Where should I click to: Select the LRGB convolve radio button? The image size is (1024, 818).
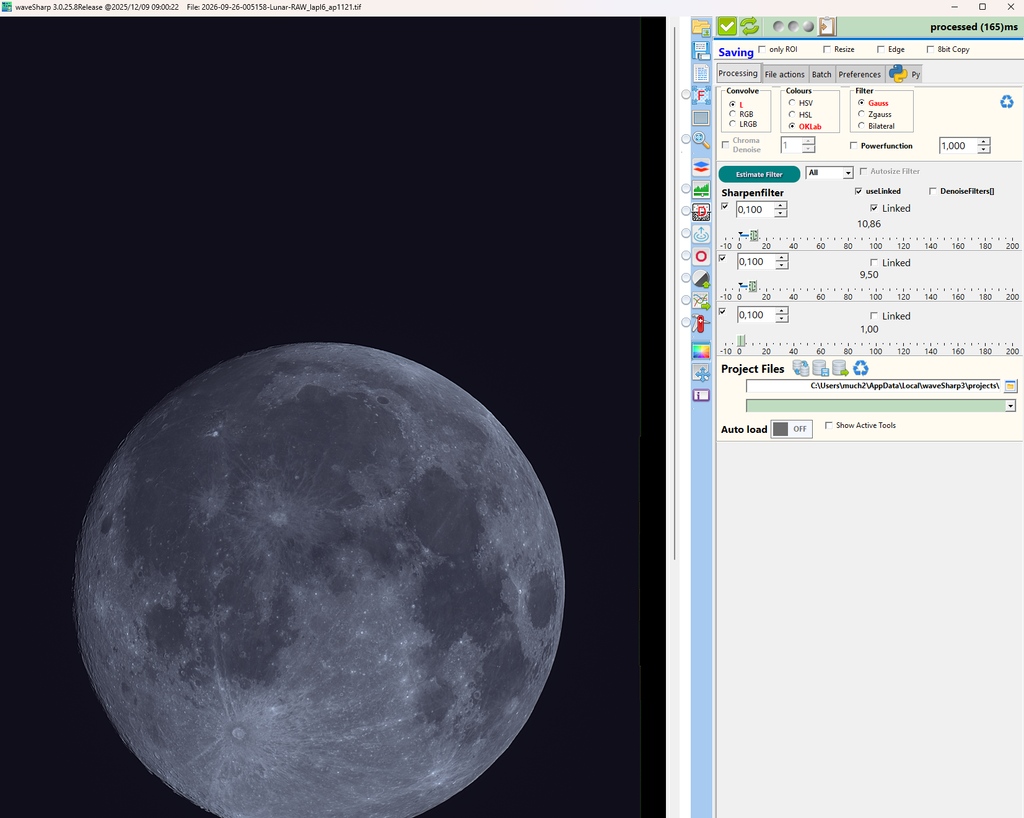tap(732, 123)
